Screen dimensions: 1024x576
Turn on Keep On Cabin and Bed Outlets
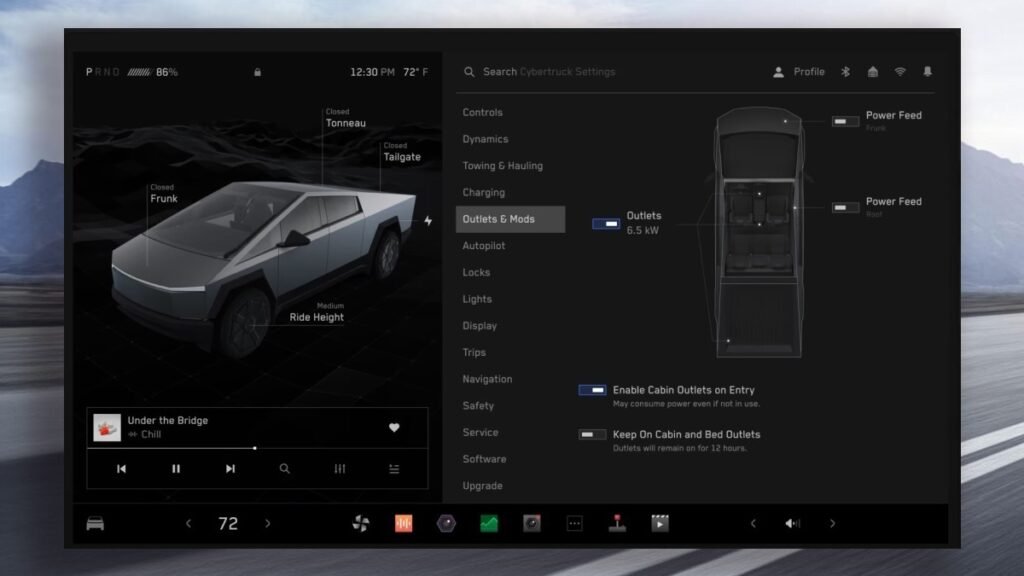(592, 435)
